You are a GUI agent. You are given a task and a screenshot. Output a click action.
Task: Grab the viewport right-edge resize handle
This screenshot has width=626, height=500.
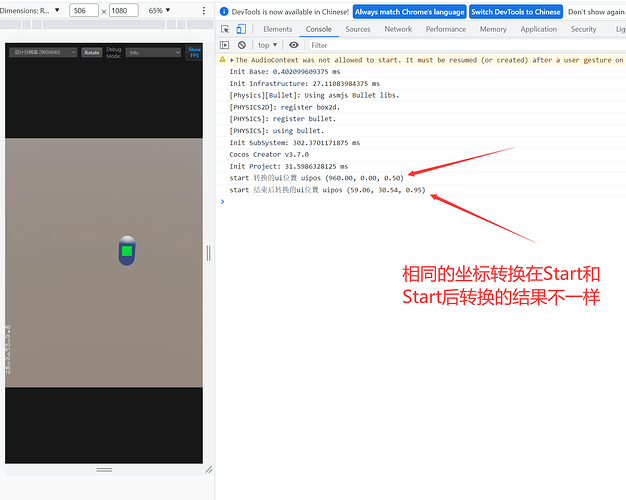pos(208,253)
